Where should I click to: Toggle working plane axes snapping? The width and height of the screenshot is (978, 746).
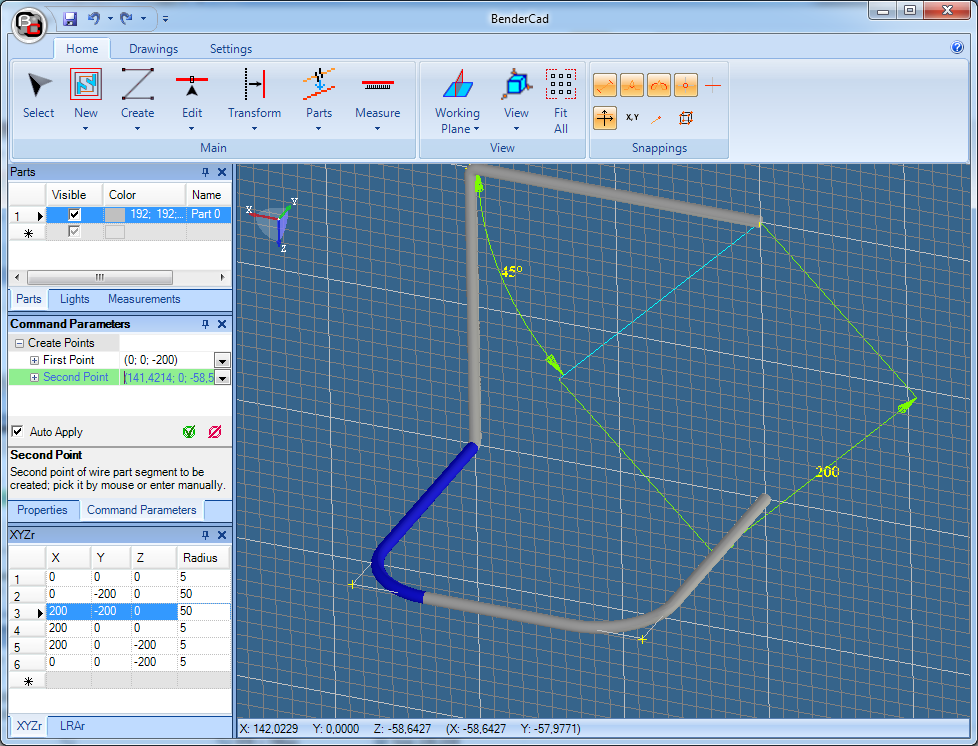tap(605, 118)
